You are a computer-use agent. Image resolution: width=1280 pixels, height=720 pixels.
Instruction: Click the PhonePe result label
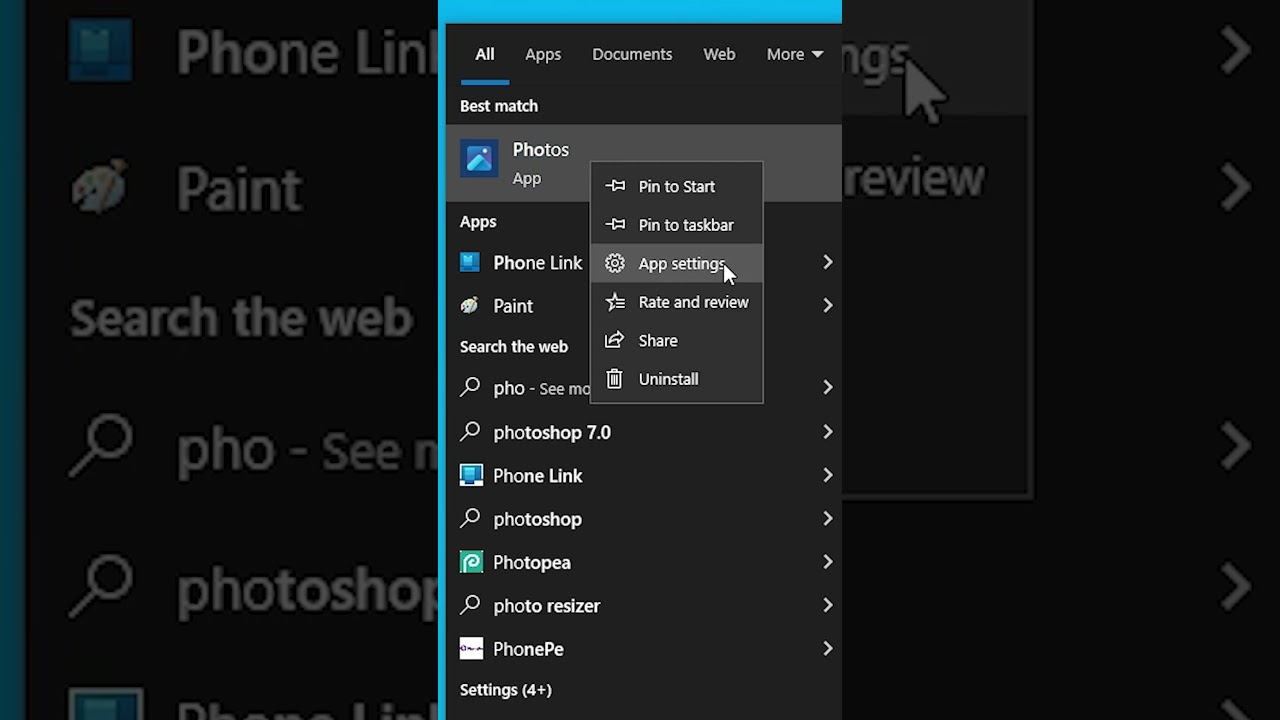(528, 649)
